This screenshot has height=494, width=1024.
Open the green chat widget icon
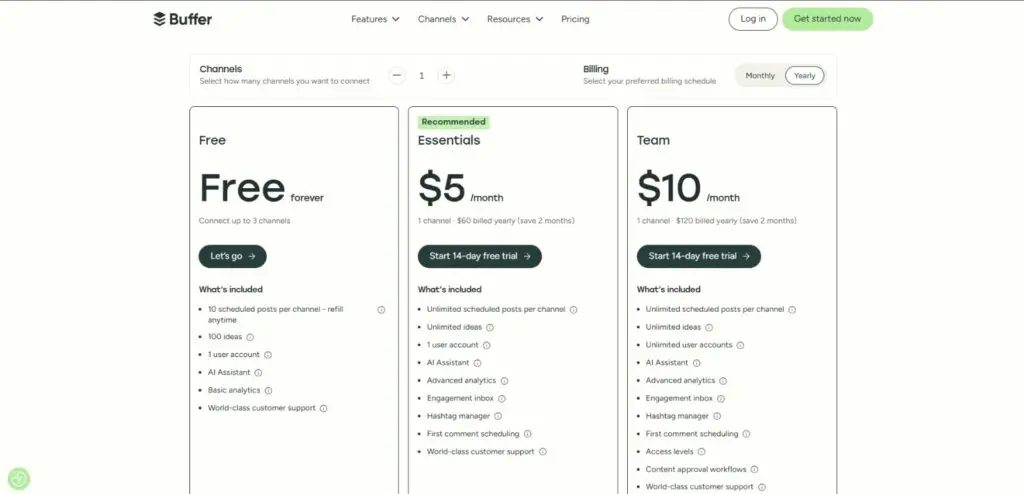tap(18, 479)
